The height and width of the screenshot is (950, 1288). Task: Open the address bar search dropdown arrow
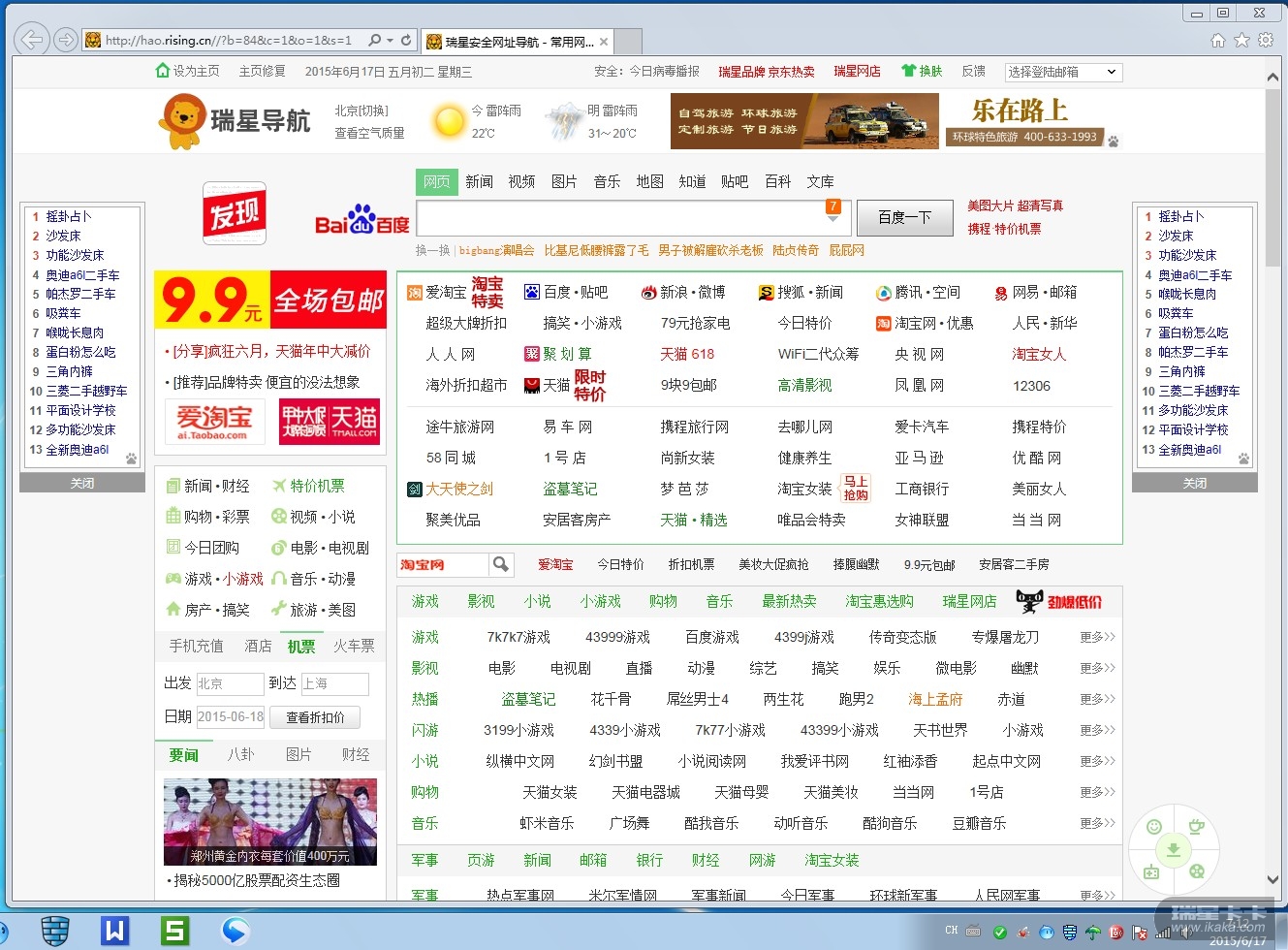tap(390, 41)
